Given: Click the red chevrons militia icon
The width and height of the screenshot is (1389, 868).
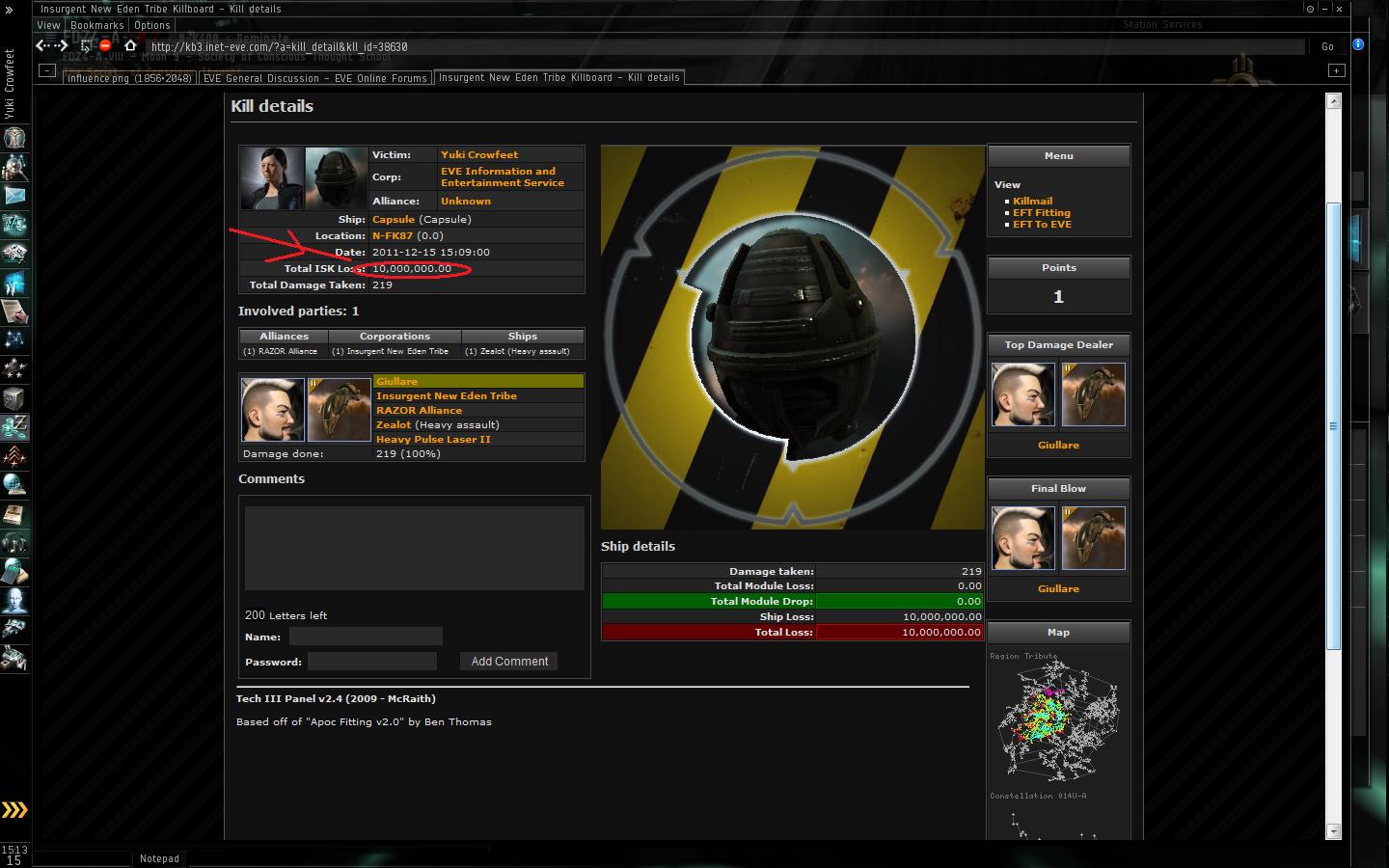Looking at the screenshot, I should pos(14,455).
